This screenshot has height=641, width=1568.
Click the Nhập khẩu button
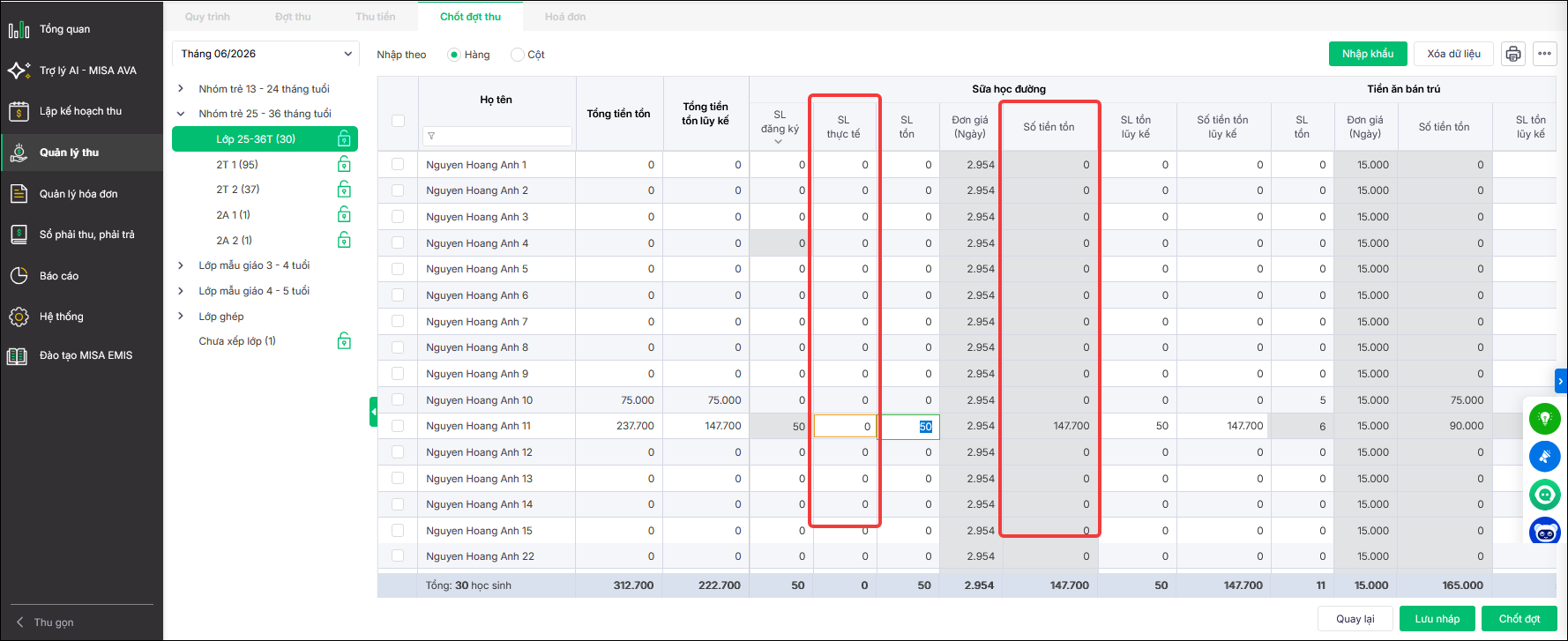1368,54
